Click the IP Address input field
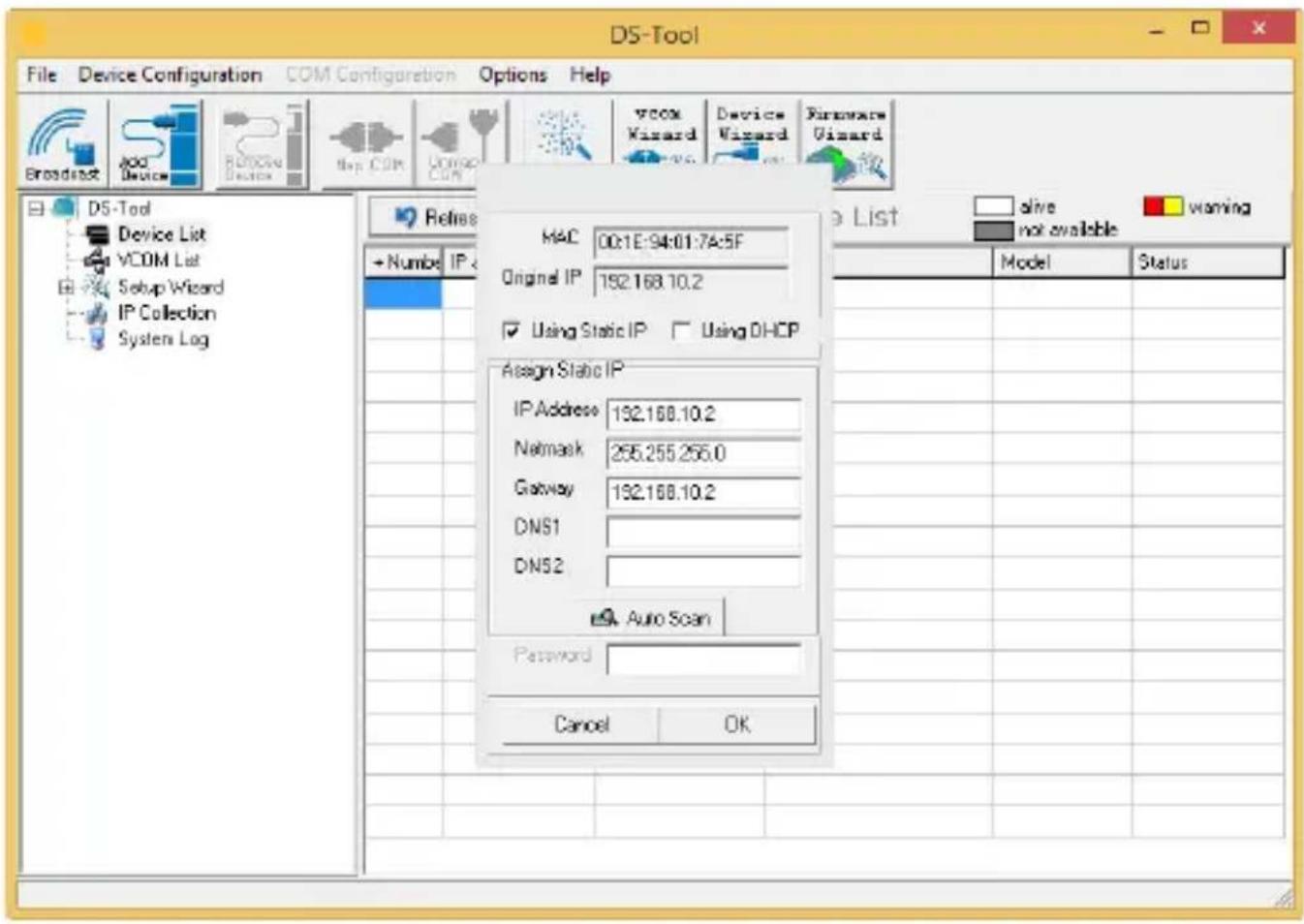Screen dimensions: 1304x924 point(703,415)
